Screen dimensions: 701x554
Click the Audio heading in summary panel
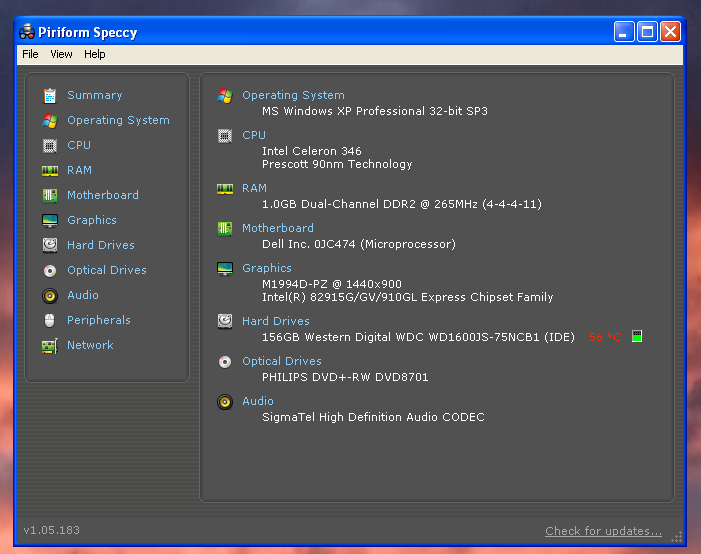(258, 401)
